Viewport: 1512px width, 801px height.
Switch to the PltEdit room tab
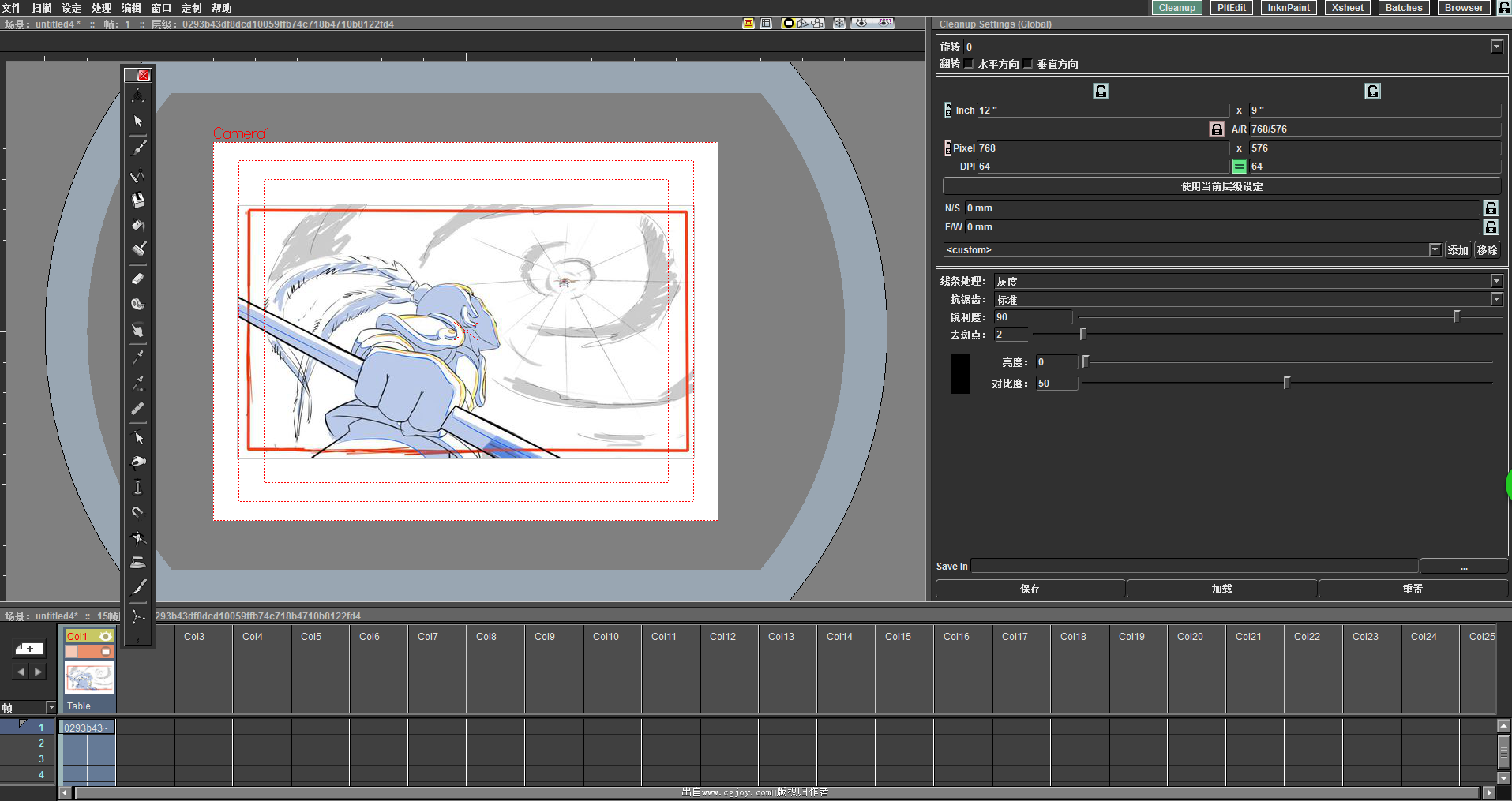coord(1231,8)
